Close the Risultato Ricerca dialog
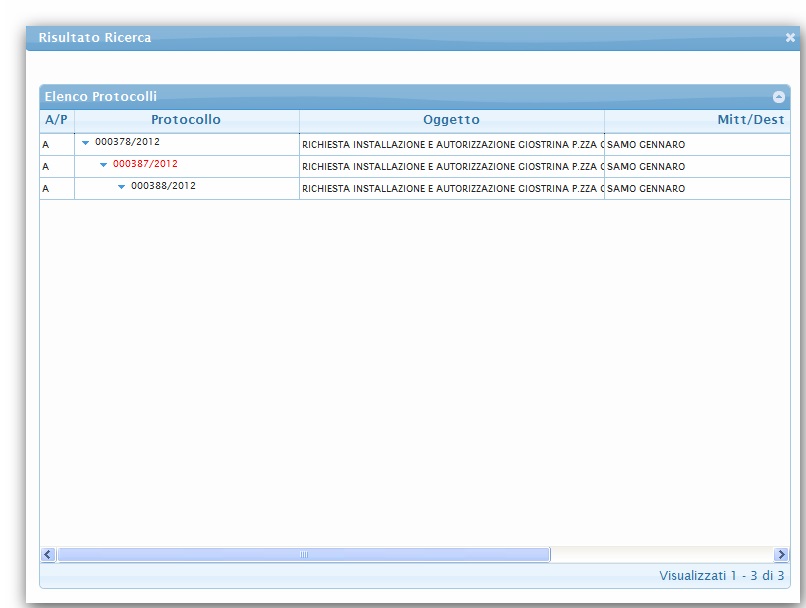 click(x=790, y=38)
